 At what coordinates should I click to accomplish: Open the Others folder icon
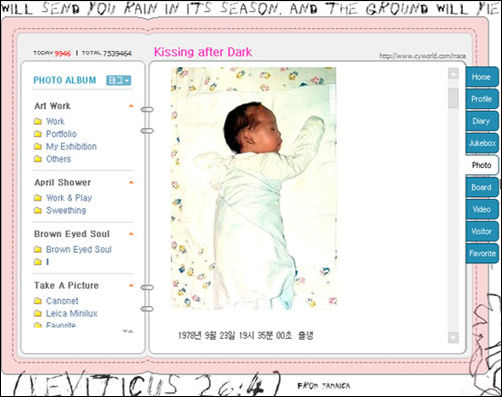[x=38, y=159]
